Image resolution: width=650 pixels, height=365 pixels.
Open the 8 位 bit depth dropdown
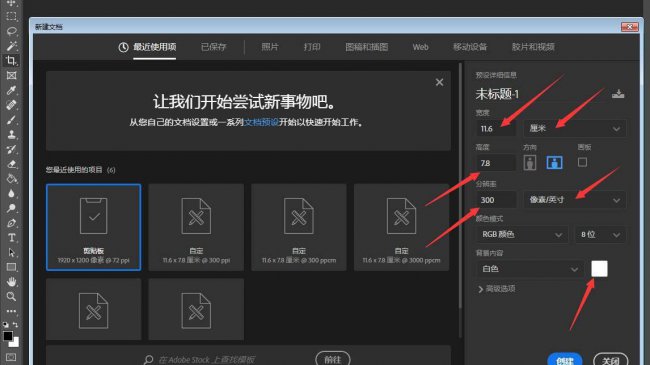[600, 235]
